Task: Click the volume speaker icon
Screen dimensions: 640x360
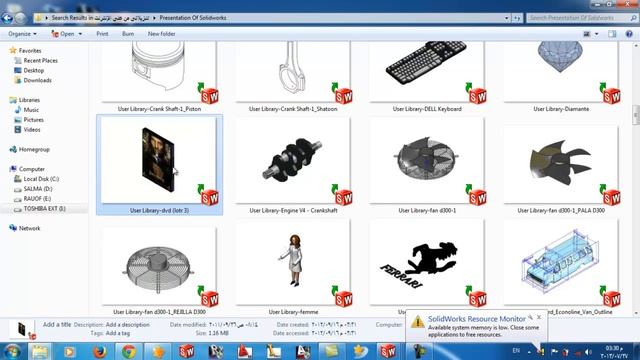Action: point(588,351)
